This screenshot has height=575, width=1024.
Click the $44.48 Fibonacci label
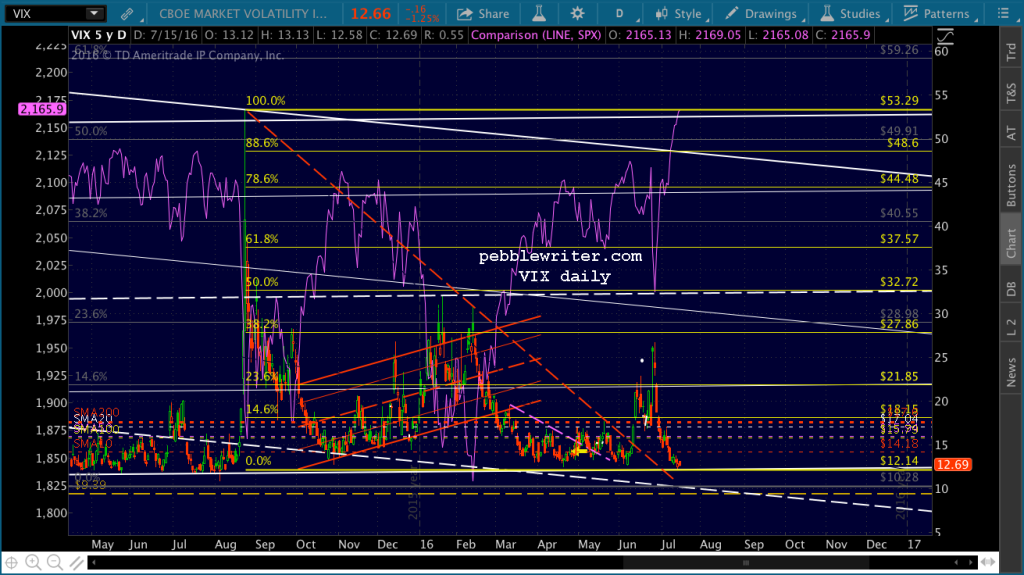point(899,179)
